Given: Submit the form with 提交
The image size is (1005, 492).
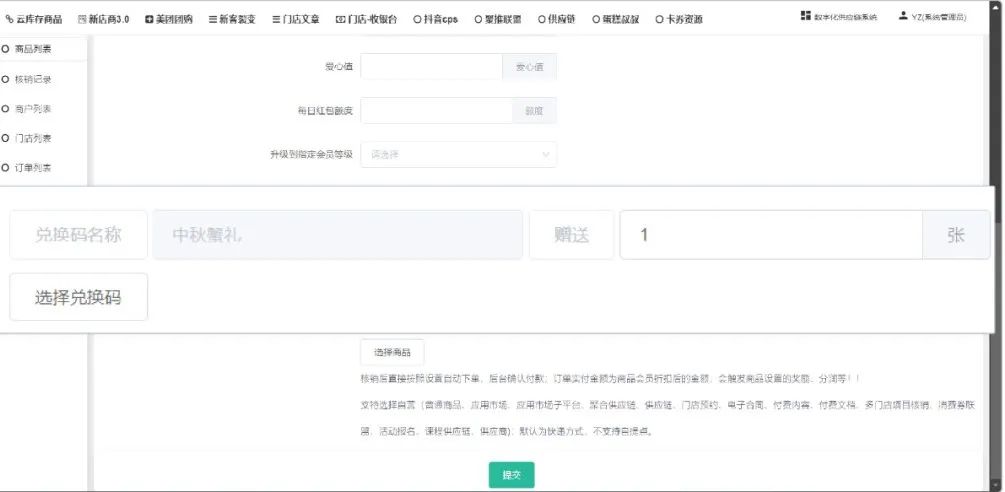Looking at the screenshot, I should [511, 475].
